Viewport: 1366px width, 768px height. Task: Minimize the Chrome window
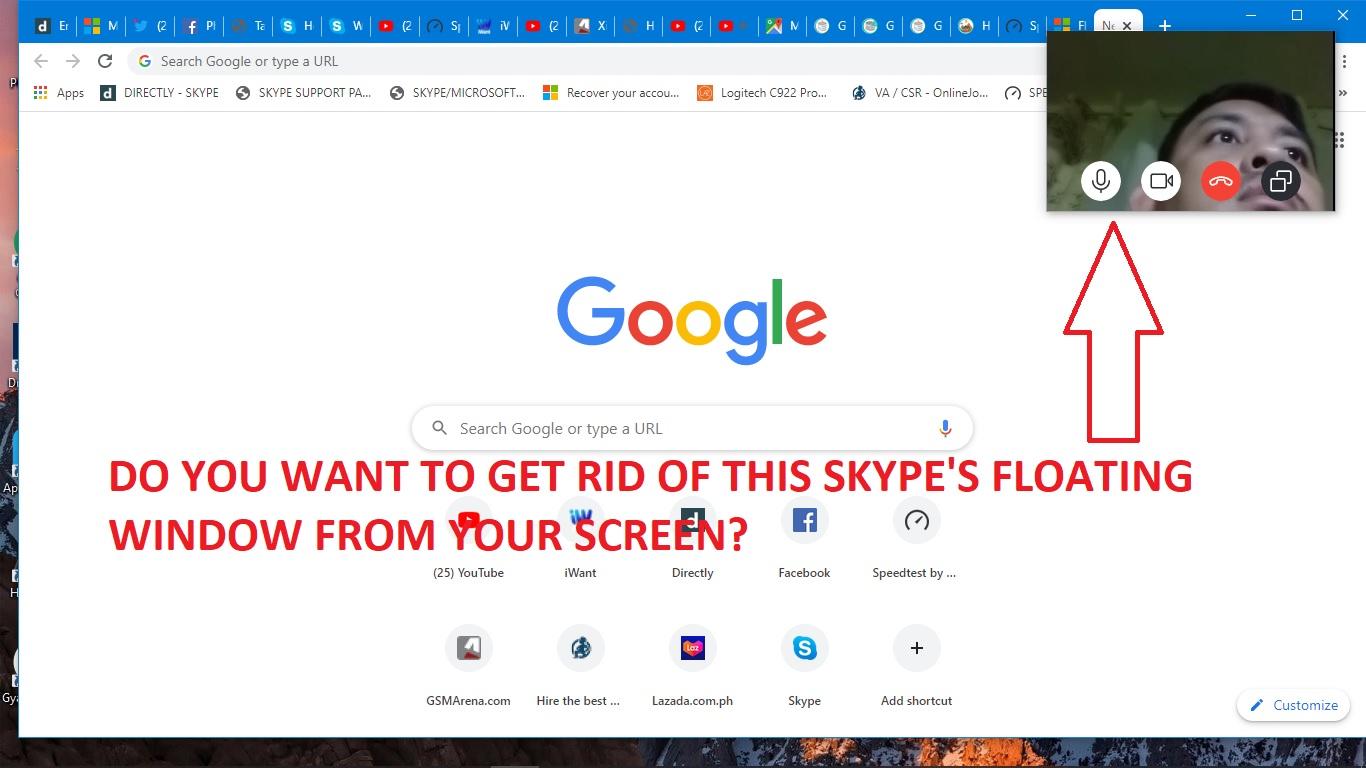click(x=1251, y=15)
